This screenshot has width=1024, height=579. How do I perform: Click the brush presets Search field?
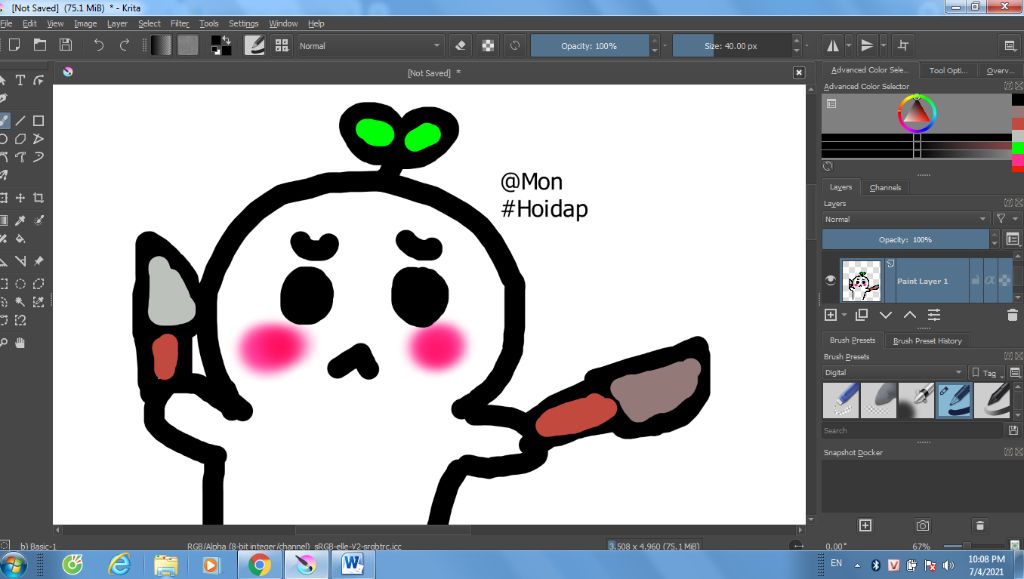click(912, 431)
